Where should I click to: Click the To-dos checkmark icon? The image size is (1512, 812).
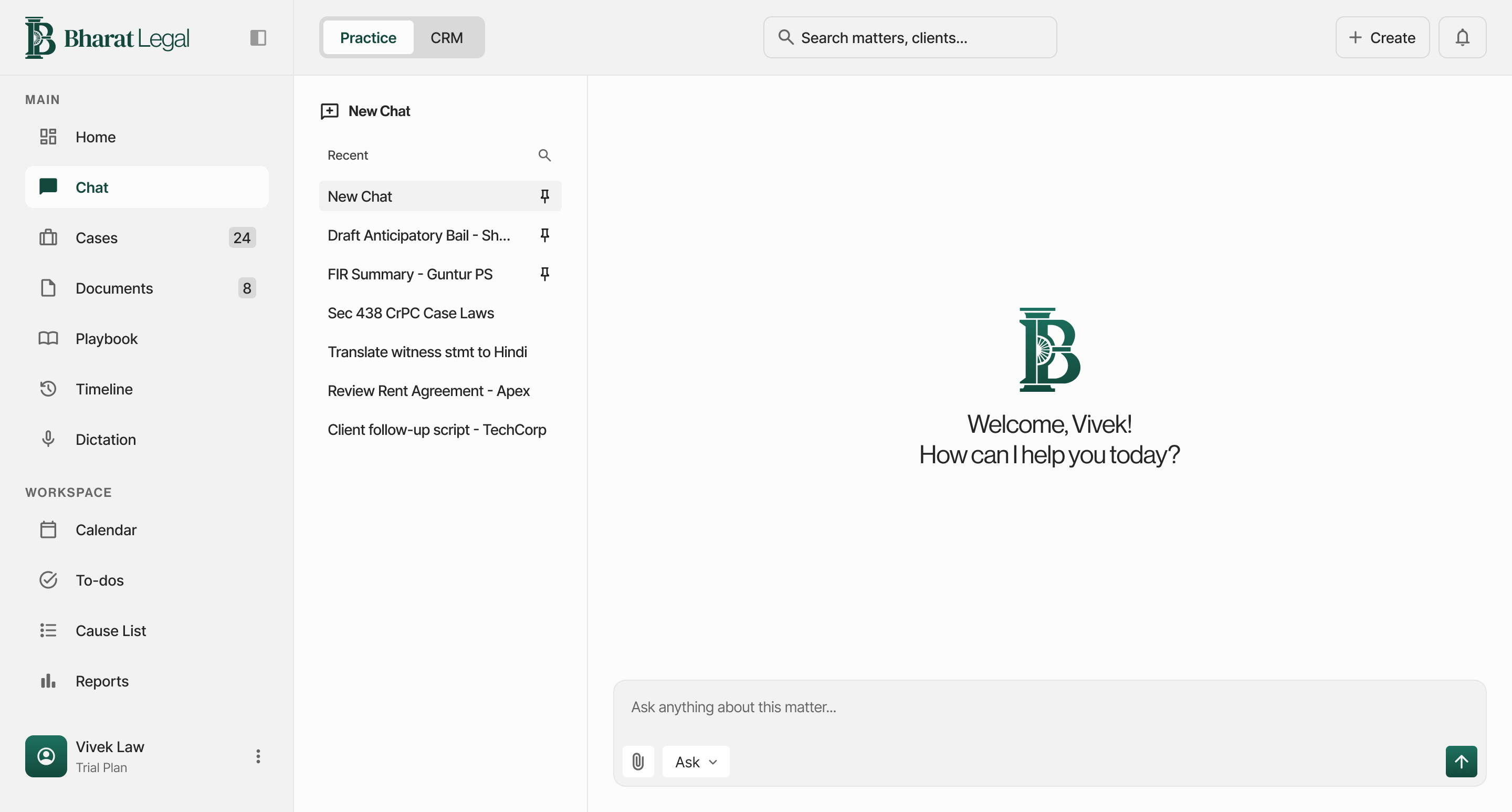[x=48, y=580]
